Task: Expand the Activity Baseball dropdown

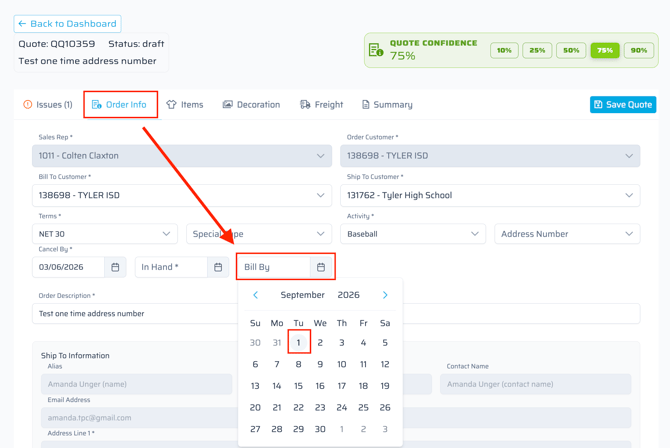Action: [412, 234]
